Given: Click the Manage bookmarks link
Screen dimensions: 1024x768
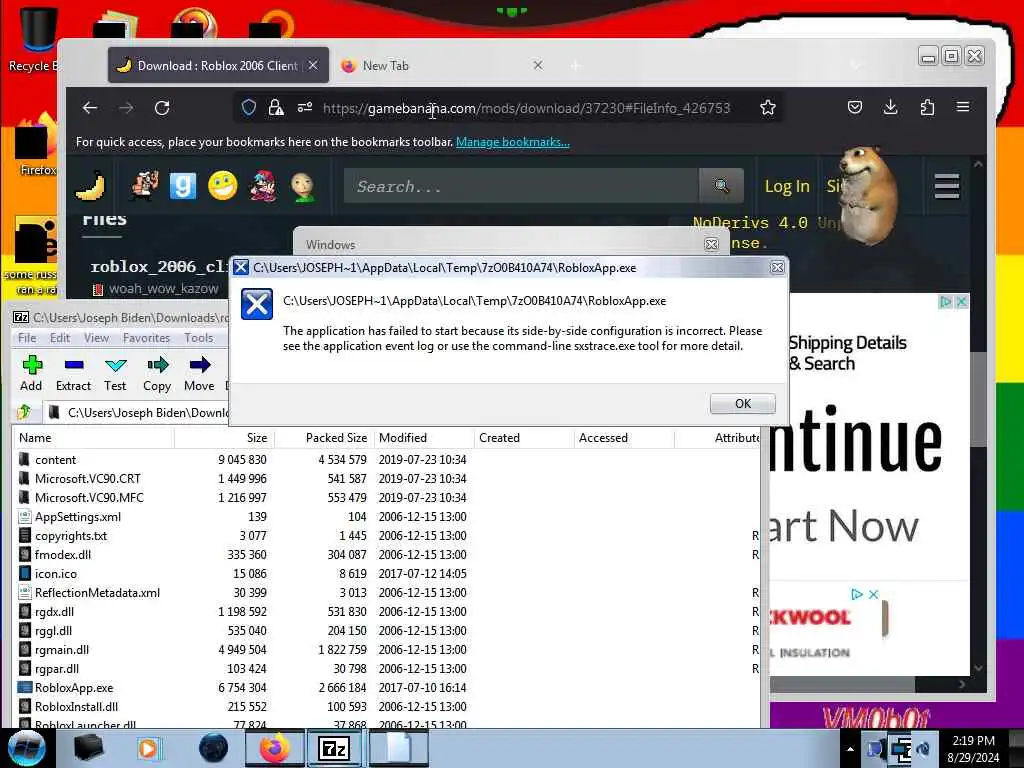Looking at the screenshot, I should coord(513,142).
